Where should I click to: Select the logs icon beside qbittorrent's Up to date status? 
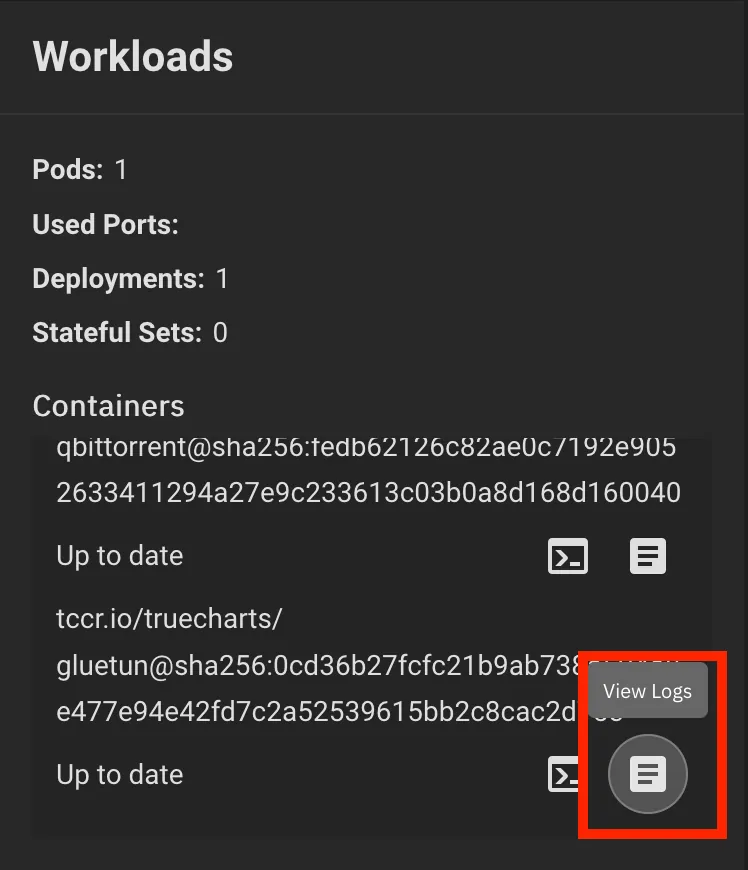[x=647, y=557]
